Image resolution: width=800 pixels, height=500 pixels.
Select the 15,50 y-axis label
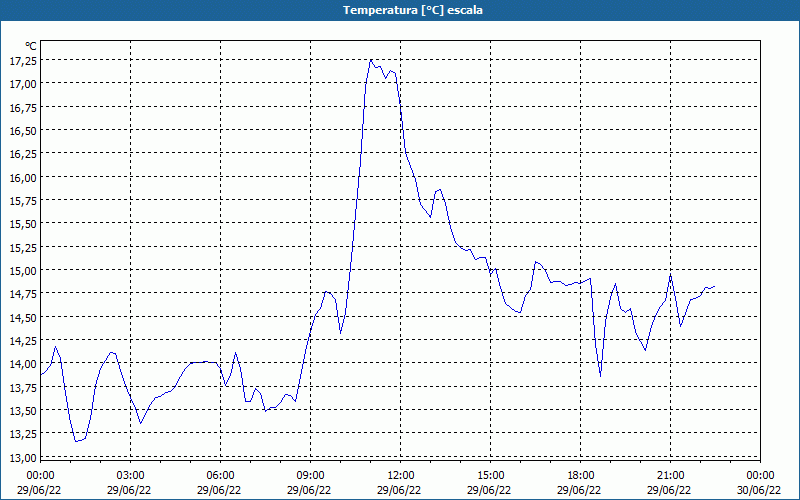point(23,223)
